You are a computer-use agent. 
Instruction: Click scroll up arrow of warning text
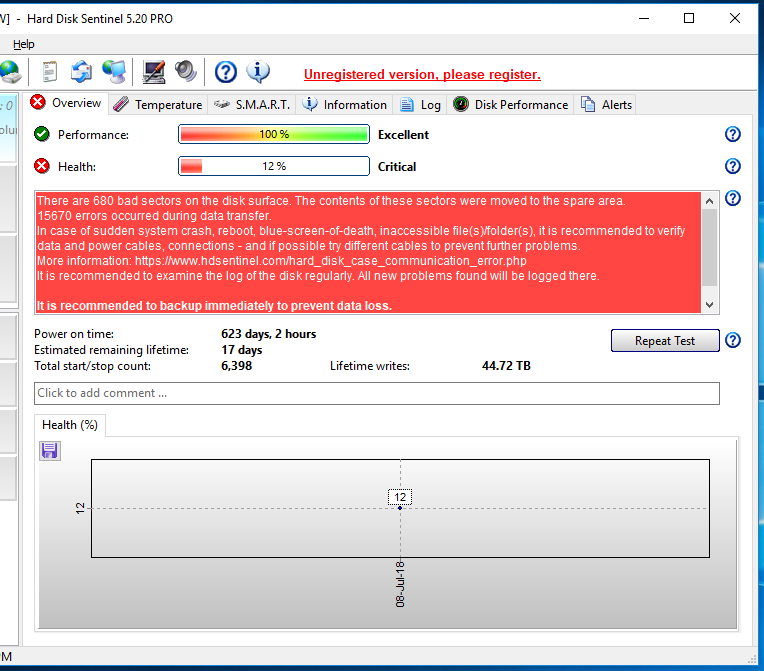pos(709,201)
